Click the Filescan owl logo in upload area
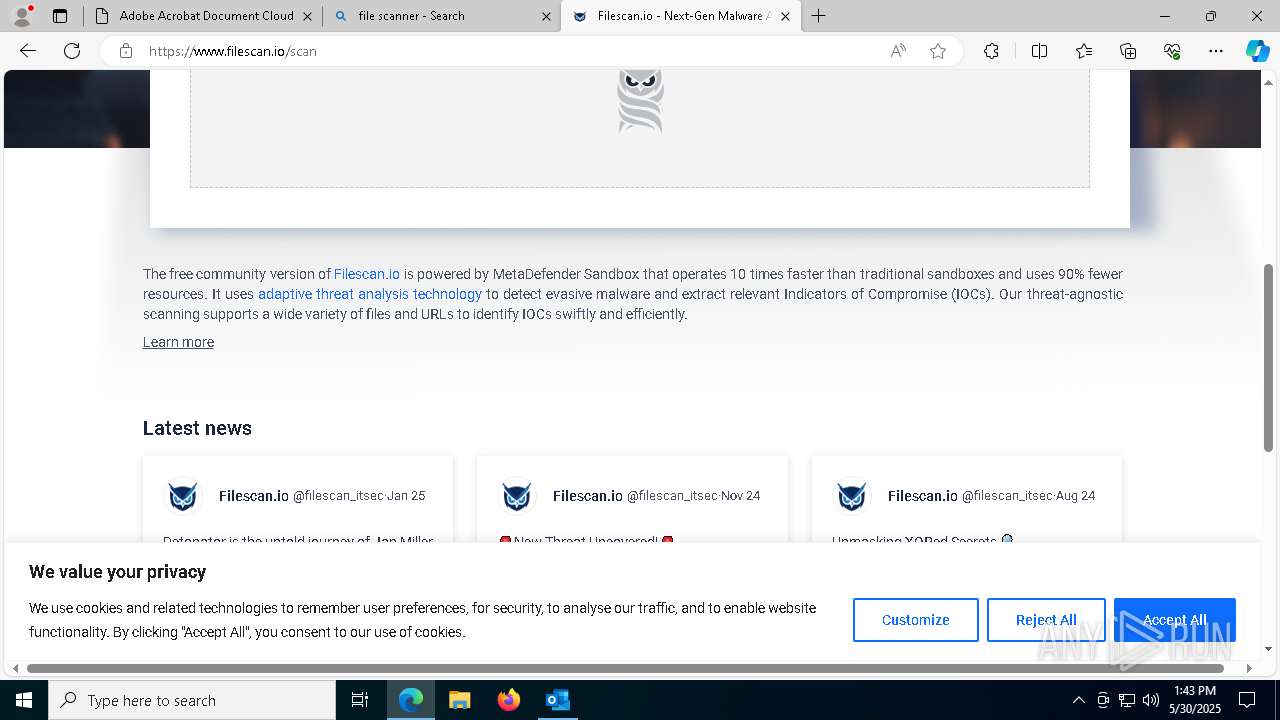Image resolution: width=1280 pixels, height=720 pixels. (x=640, y=100)
